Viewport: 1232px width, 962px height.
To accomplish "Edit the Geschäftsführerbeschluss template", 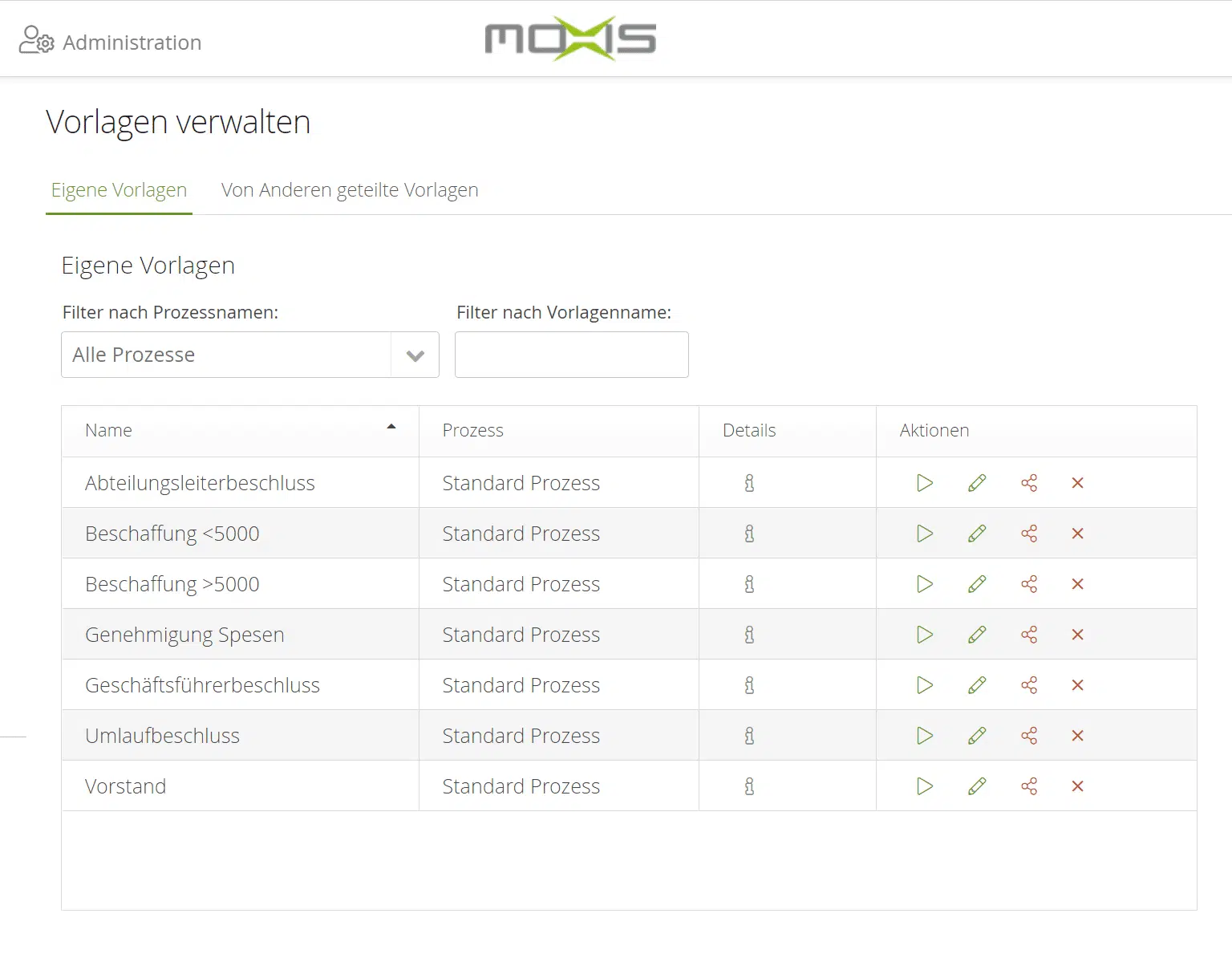I will point(977,685).
